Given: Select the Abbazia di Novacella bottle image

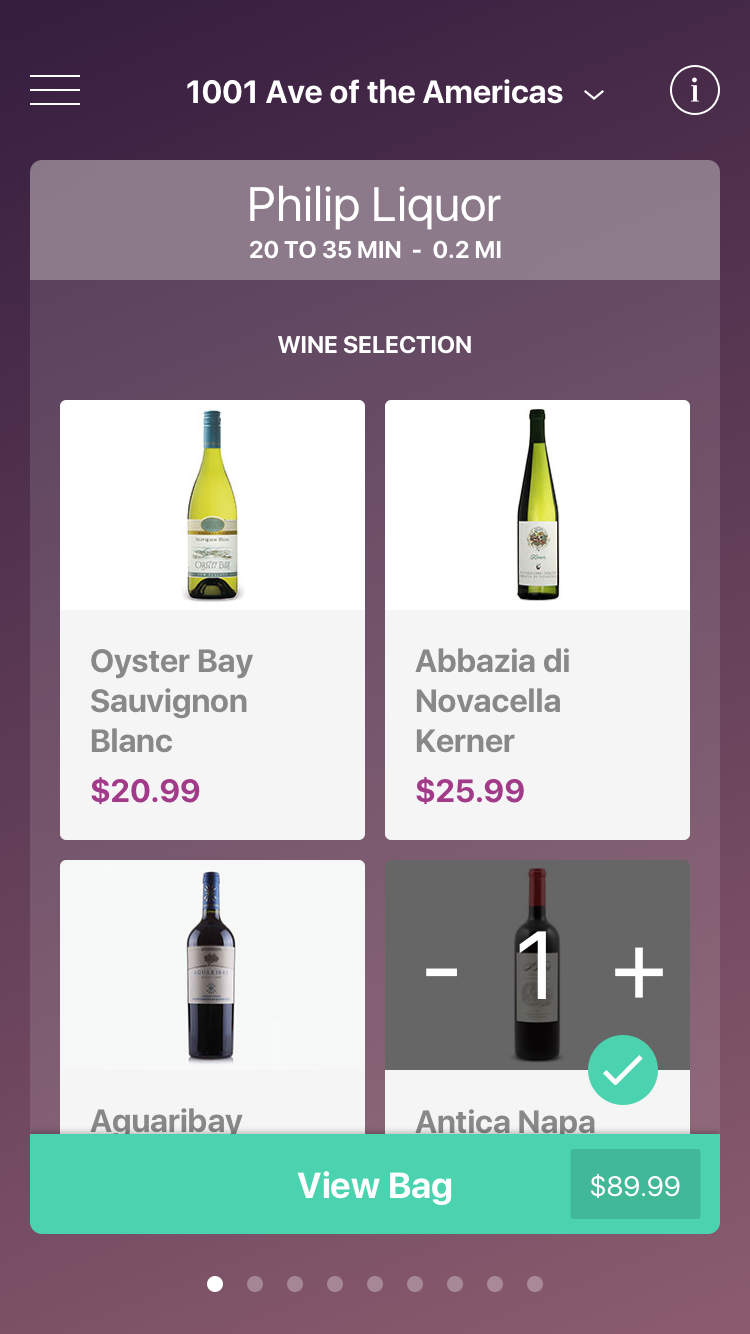Looking at the screenshot, I should (537, 505).
